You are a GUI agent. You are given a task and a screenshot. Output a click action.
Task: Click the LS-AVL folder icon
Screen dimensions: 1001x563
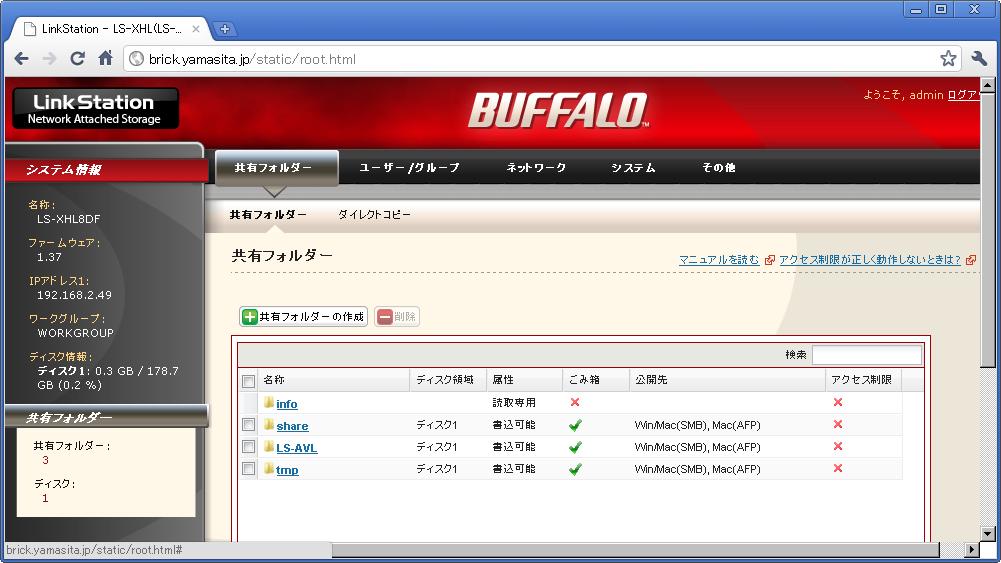click(x=269, y=446)
